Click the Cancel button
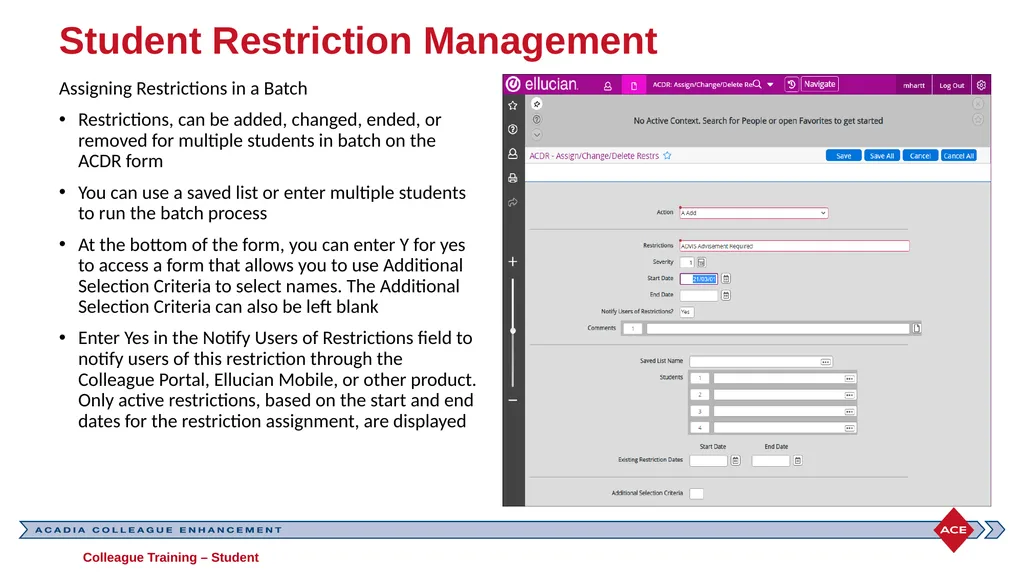This screenshot has height=575, width=1024. pos(920,156)
